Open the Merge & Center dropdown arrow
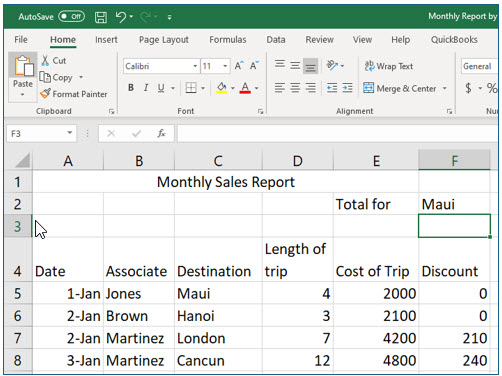 click(x=444, y=88)
